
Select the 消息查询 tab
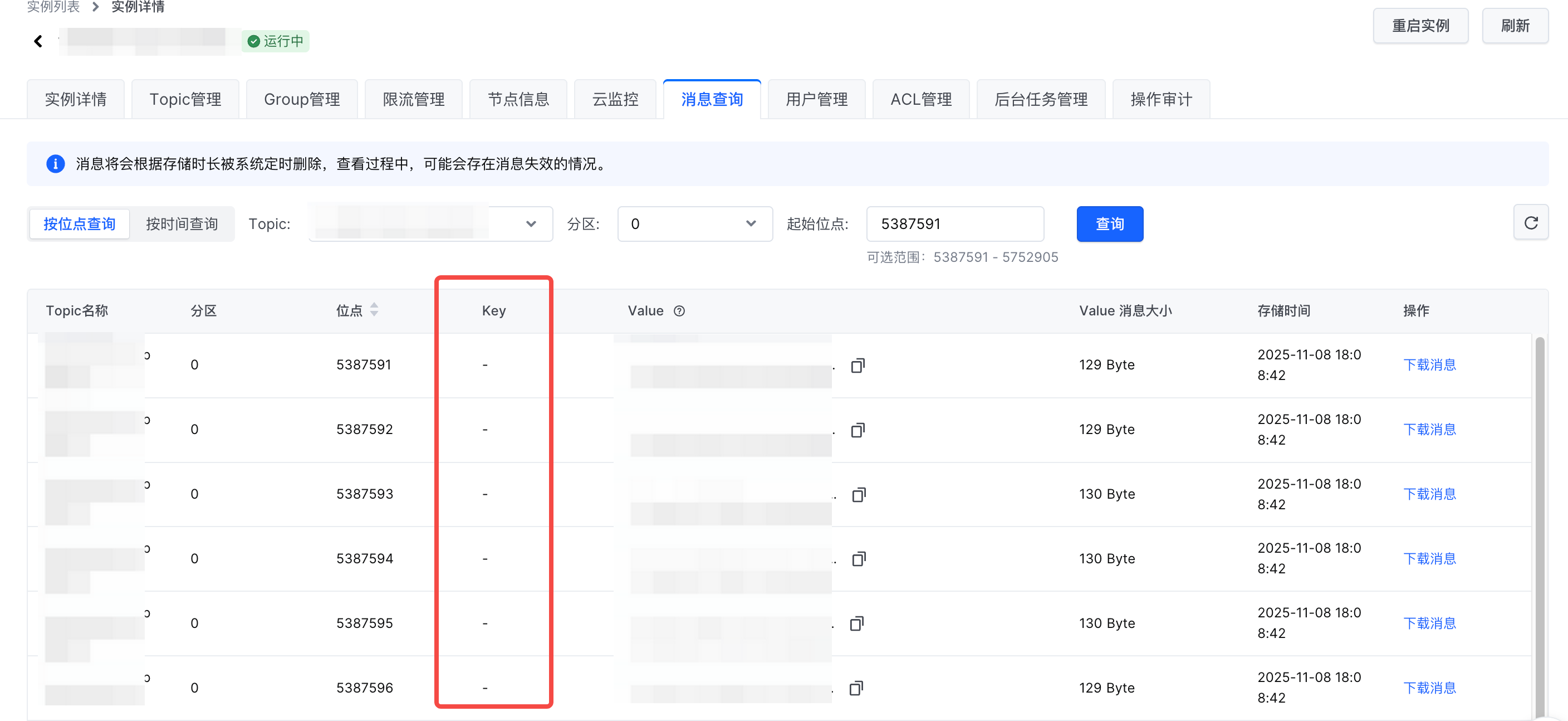tap(712, 99)
